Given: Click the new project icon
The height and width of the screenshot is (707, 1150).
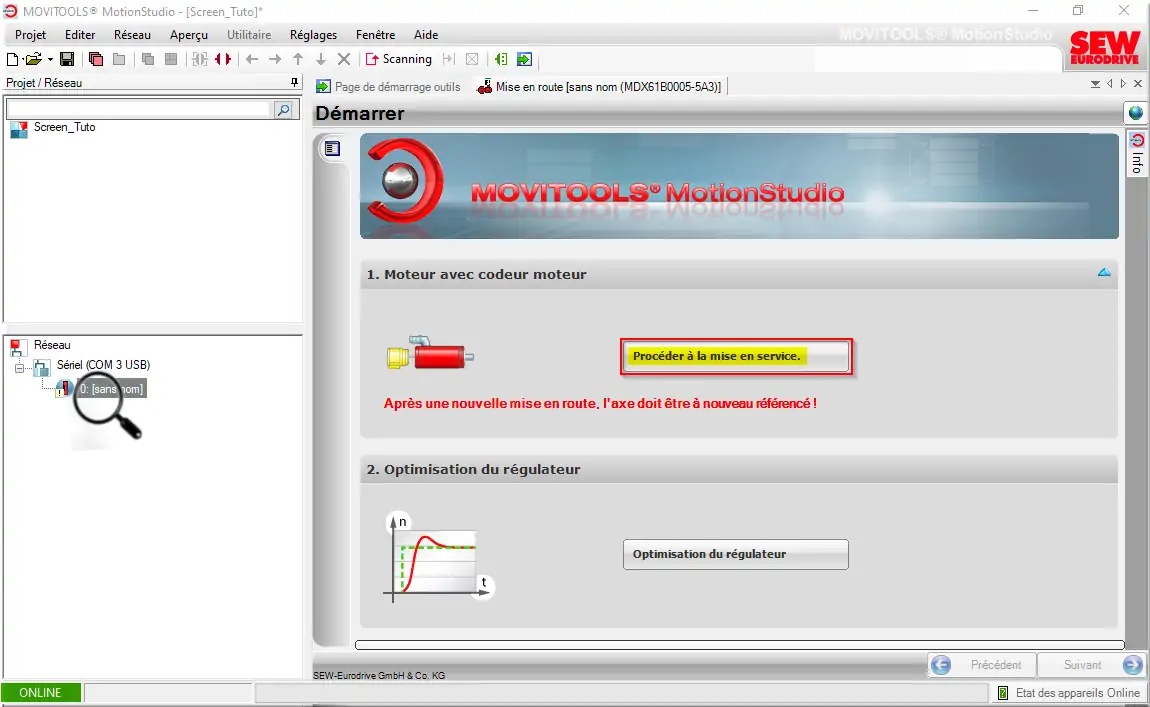Looking at the screenshot, I should click(x=12, y=59).
